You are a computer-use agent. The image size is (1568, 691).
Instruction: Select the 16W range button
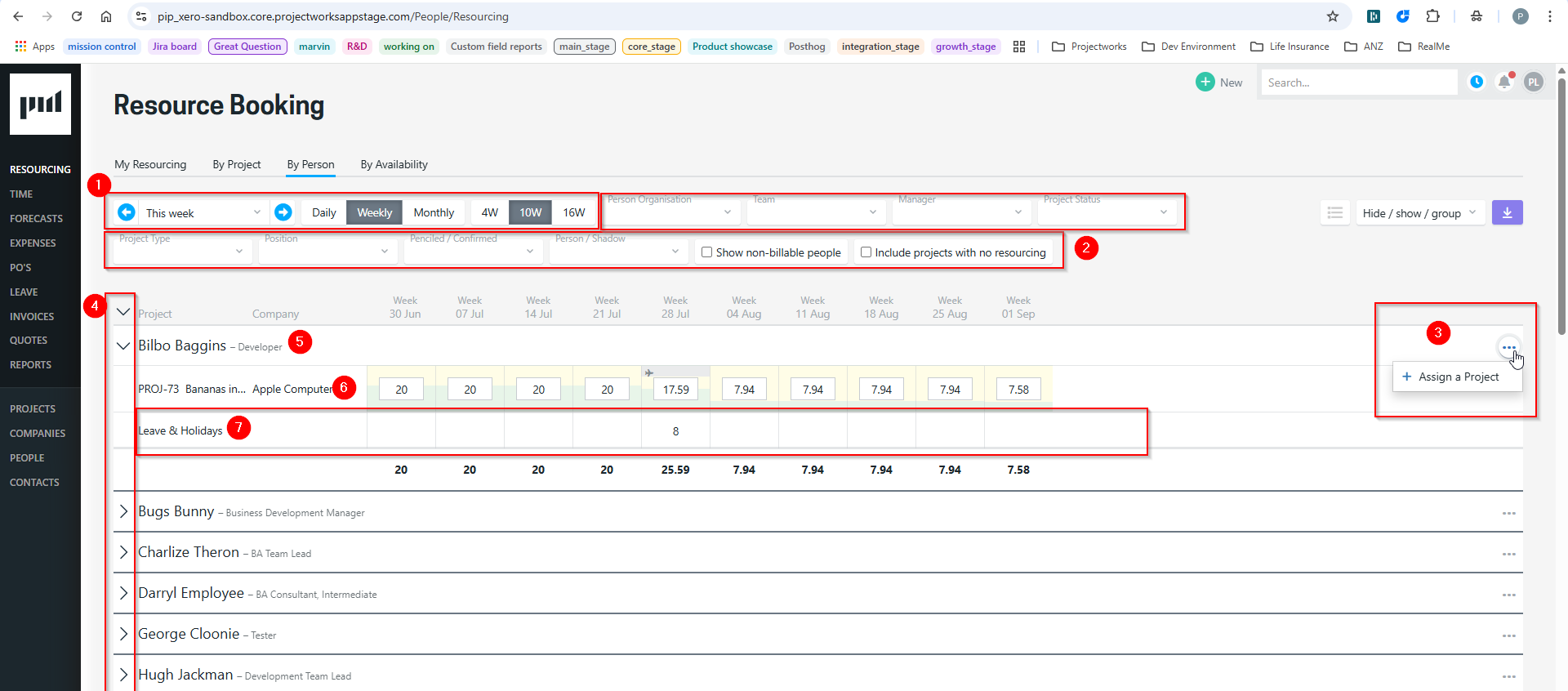pos(573,212)
